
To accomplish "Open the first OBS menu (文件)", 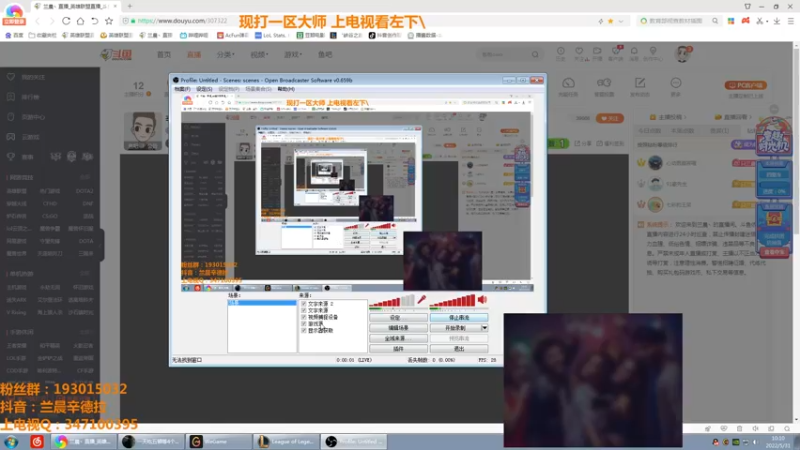I will click(182, 89).
